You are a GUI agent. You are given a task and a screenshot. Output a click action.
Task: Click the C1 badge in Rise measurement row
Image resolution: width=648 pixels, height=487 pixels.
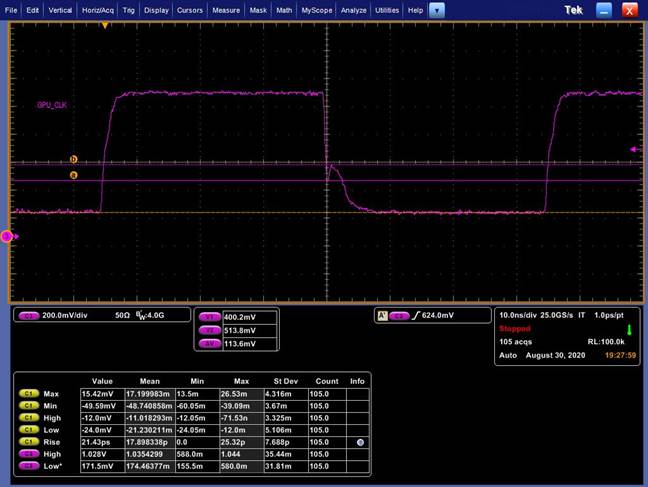click(x=29, y=442)
